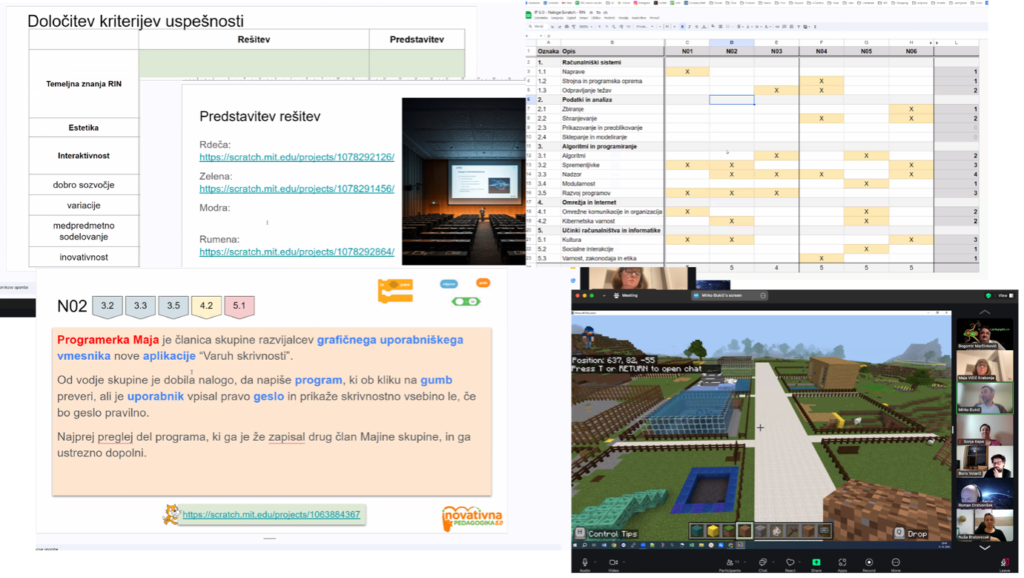Click the Chrome icon in shared taskbar
Image resolution: width=1024 pixels, height=578 pixels.
click(x=614, y=545)
